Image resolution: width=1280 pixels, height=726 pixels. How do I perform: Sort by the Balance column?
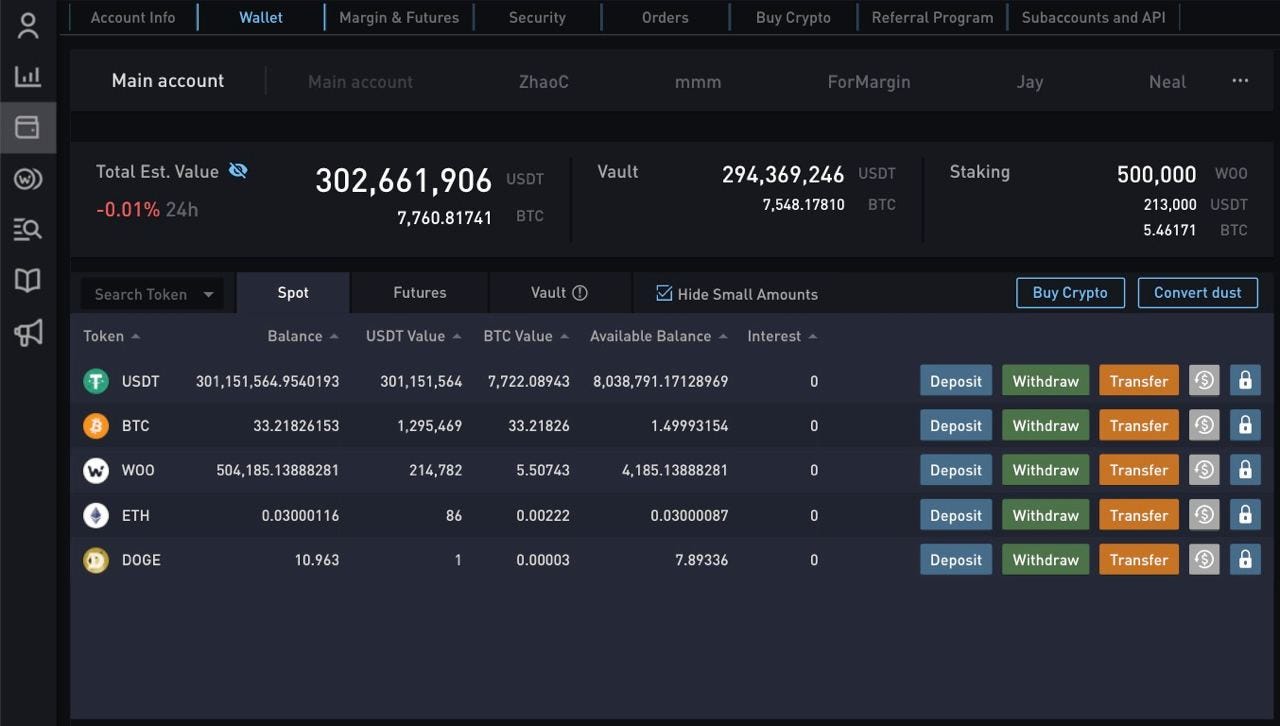[x=303, y=336]
